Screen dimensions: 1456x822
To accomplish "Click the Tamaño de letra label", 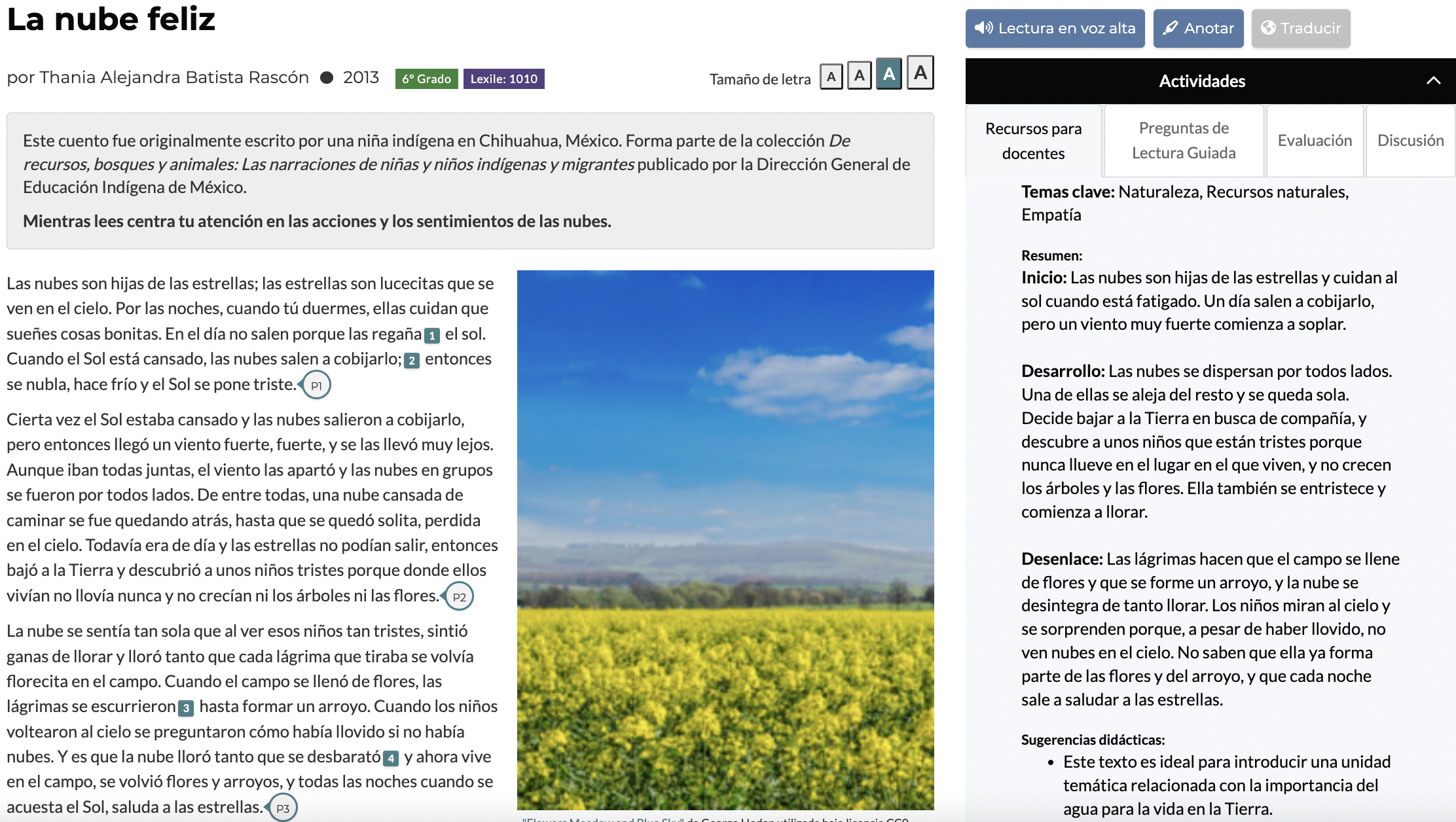I will 759,79.
